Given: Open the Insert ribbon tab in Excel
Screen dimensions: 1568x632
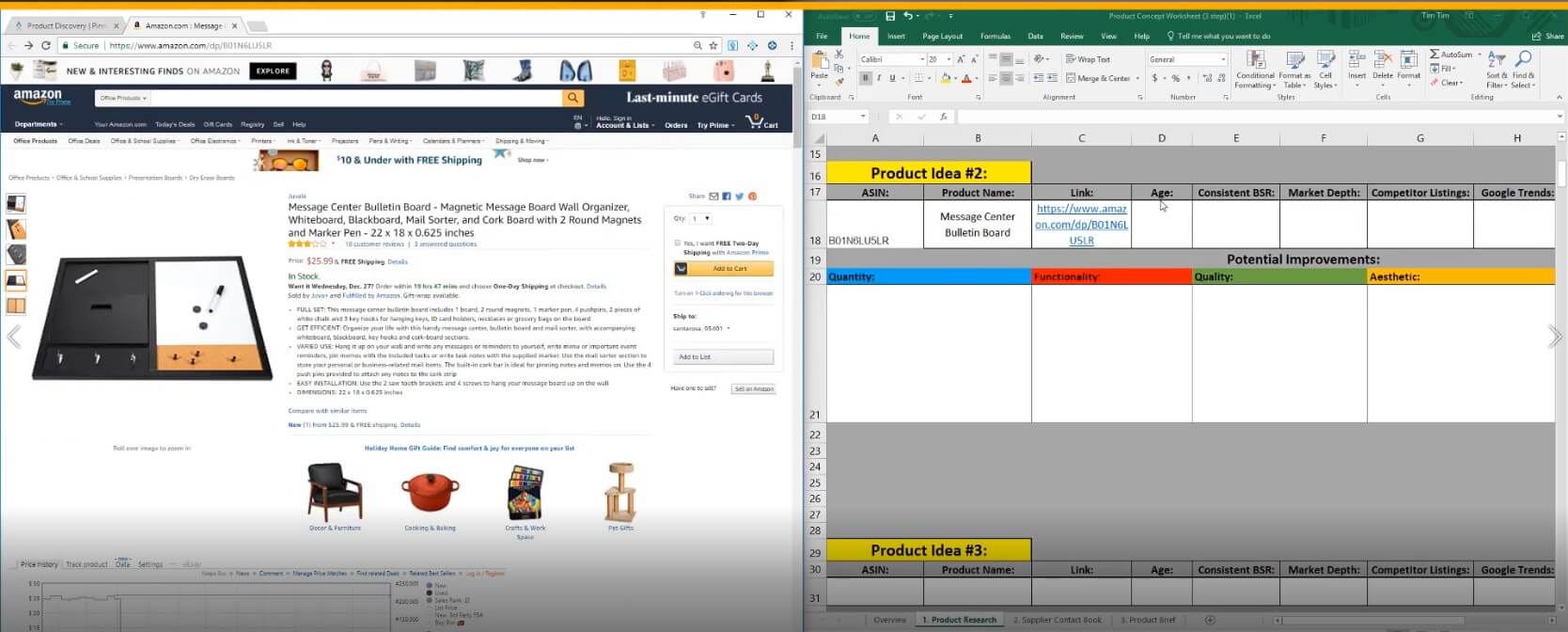Looking at the screenshot, I should point(896,36).
